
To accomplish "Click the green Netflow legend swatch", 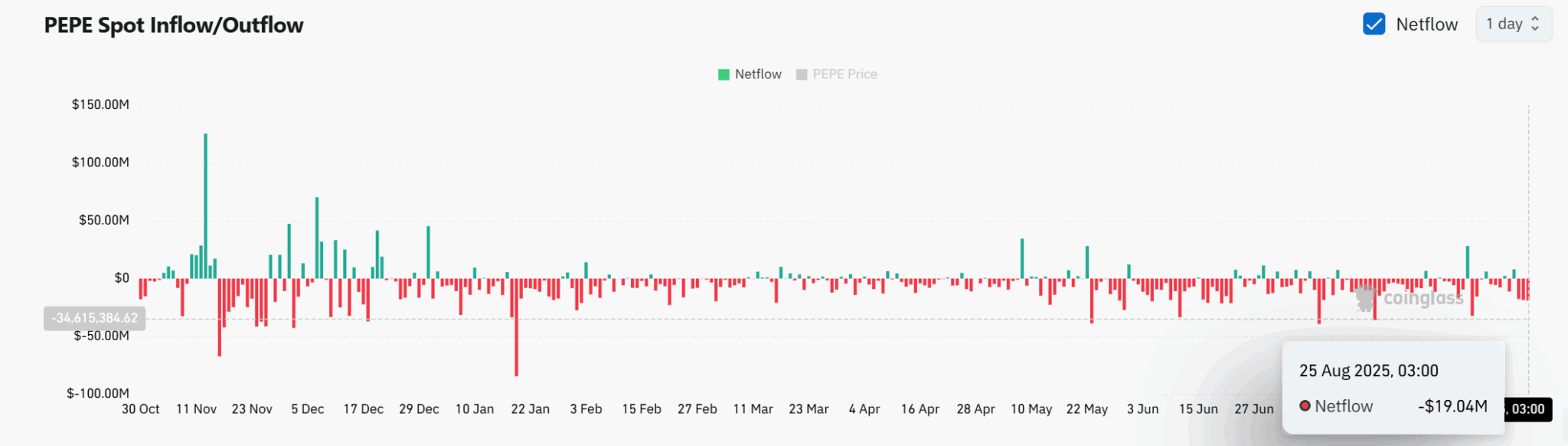I will pos(724,74).
